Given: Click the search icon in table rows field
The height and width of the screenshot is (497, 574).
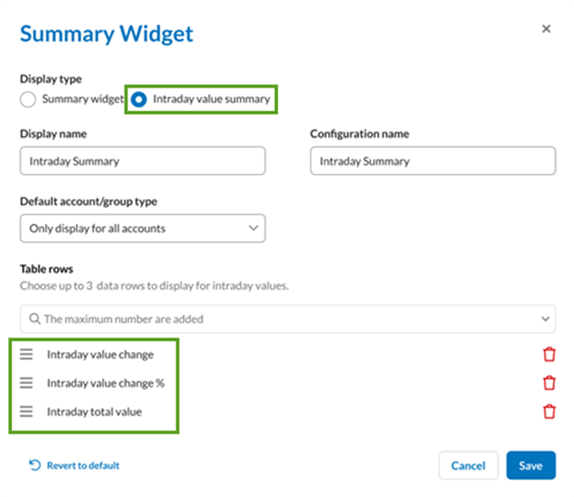Looking at the screenshot, I should (35, 319).
